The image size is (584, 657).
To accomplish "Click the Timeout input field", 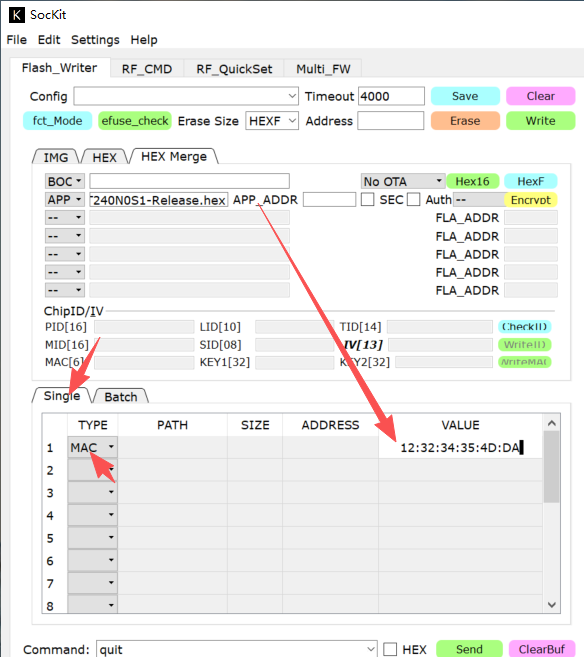I will pyautogui.click(x=391, y=96).
